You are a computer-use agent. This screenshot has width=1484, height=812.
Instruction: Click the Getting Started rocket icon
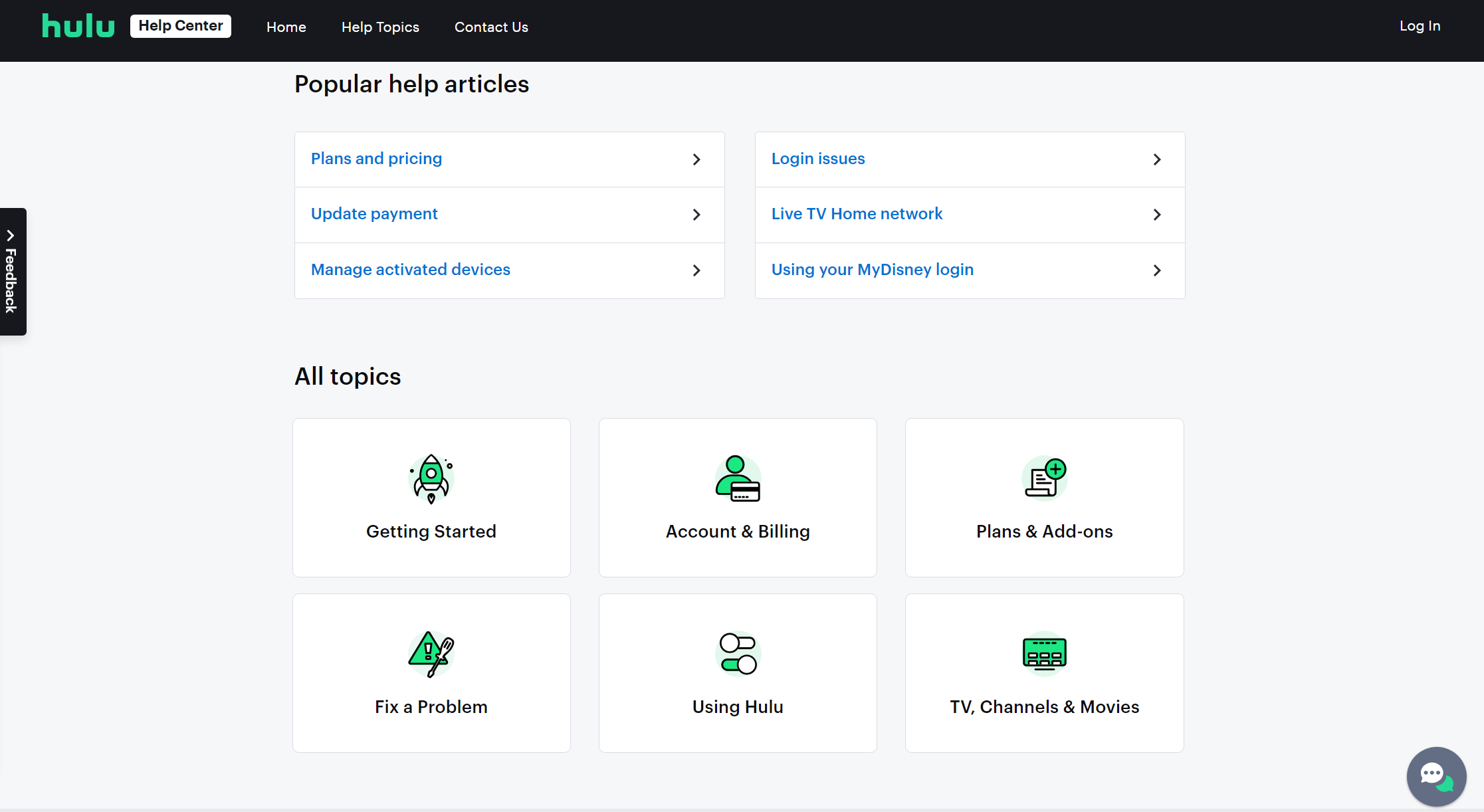click(x=431, y=479)
